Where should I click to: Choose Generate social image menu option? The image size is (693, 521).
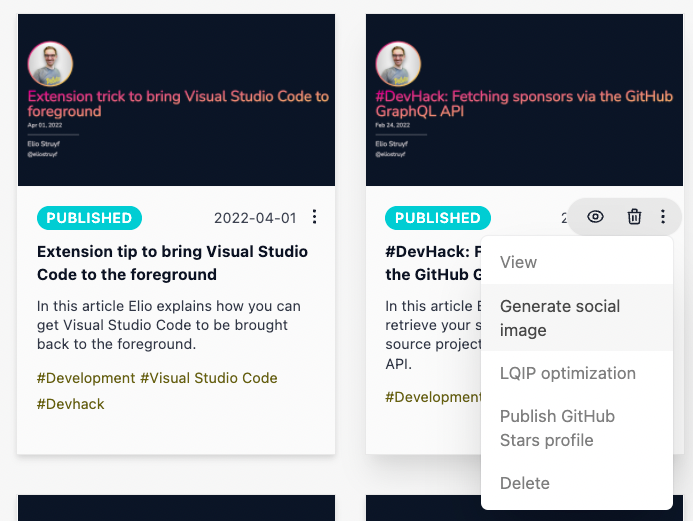(577, 318)
